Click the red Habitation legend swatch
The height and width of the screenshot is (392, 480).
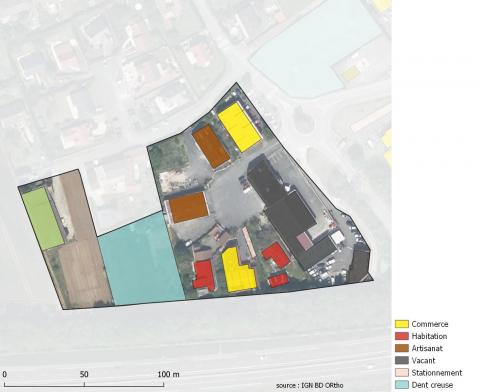click(x=402, y=336)
